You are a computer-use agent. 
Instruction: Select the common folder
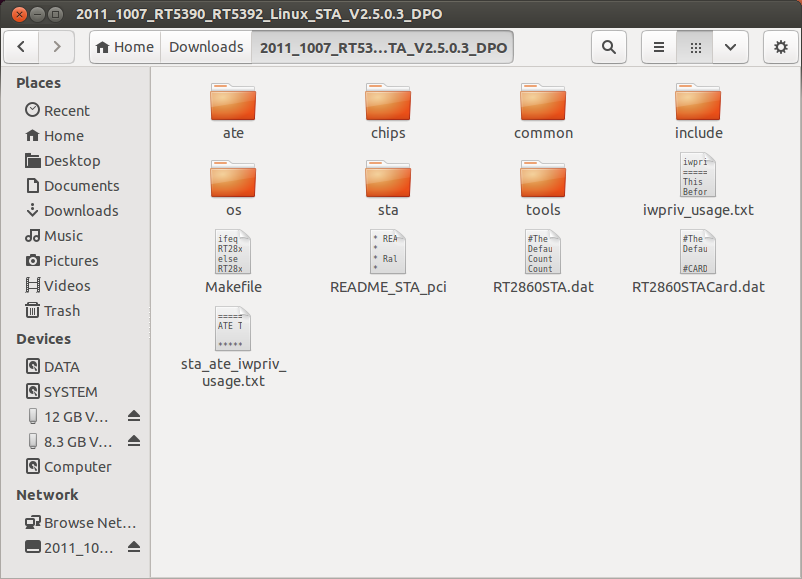pos(543,112)
